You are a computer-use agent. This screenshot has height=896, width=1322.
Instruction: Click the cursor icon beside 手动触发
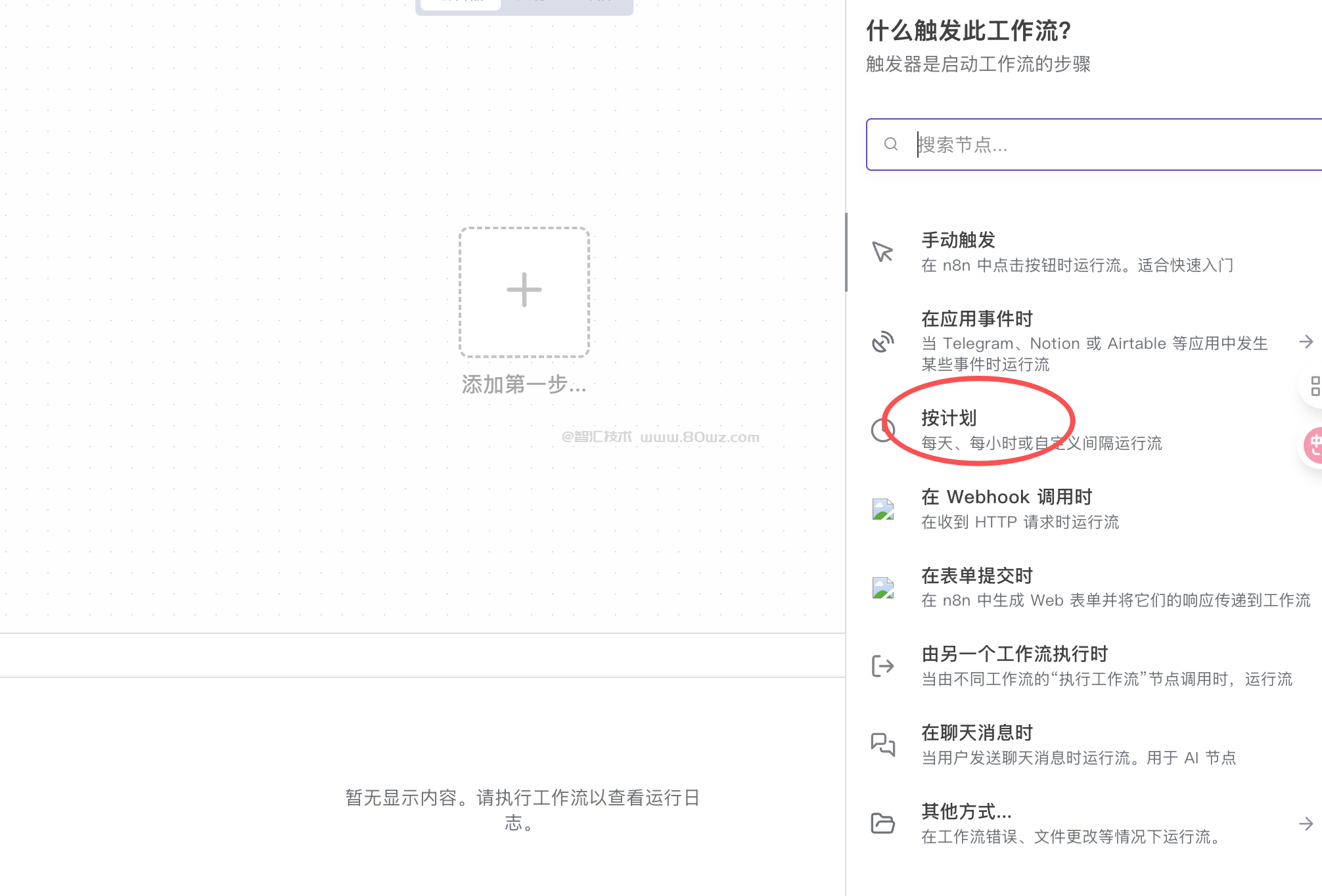[x=882, y=252]
